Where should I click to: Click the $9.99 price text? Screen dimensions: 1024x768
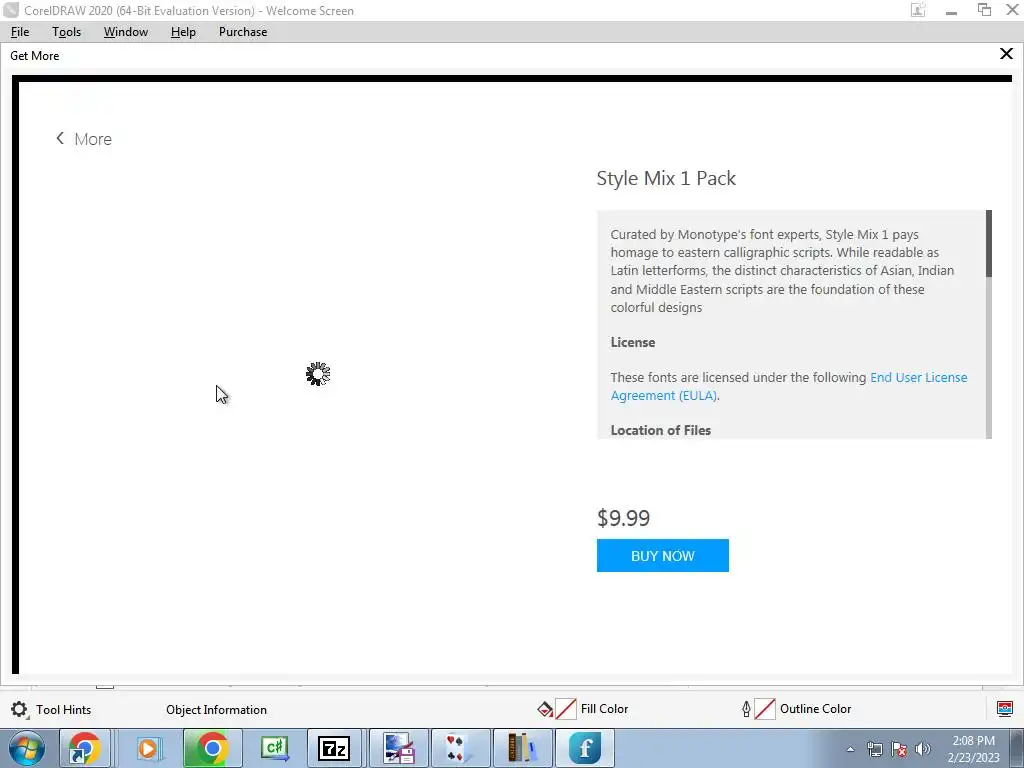(623, 518)
